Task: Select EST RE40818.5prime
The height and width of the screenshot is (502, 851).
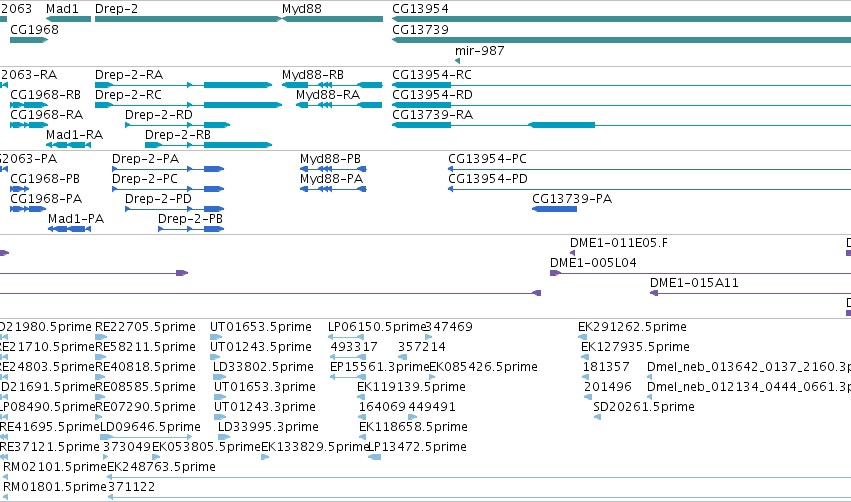Action: (x=101, y=377)
